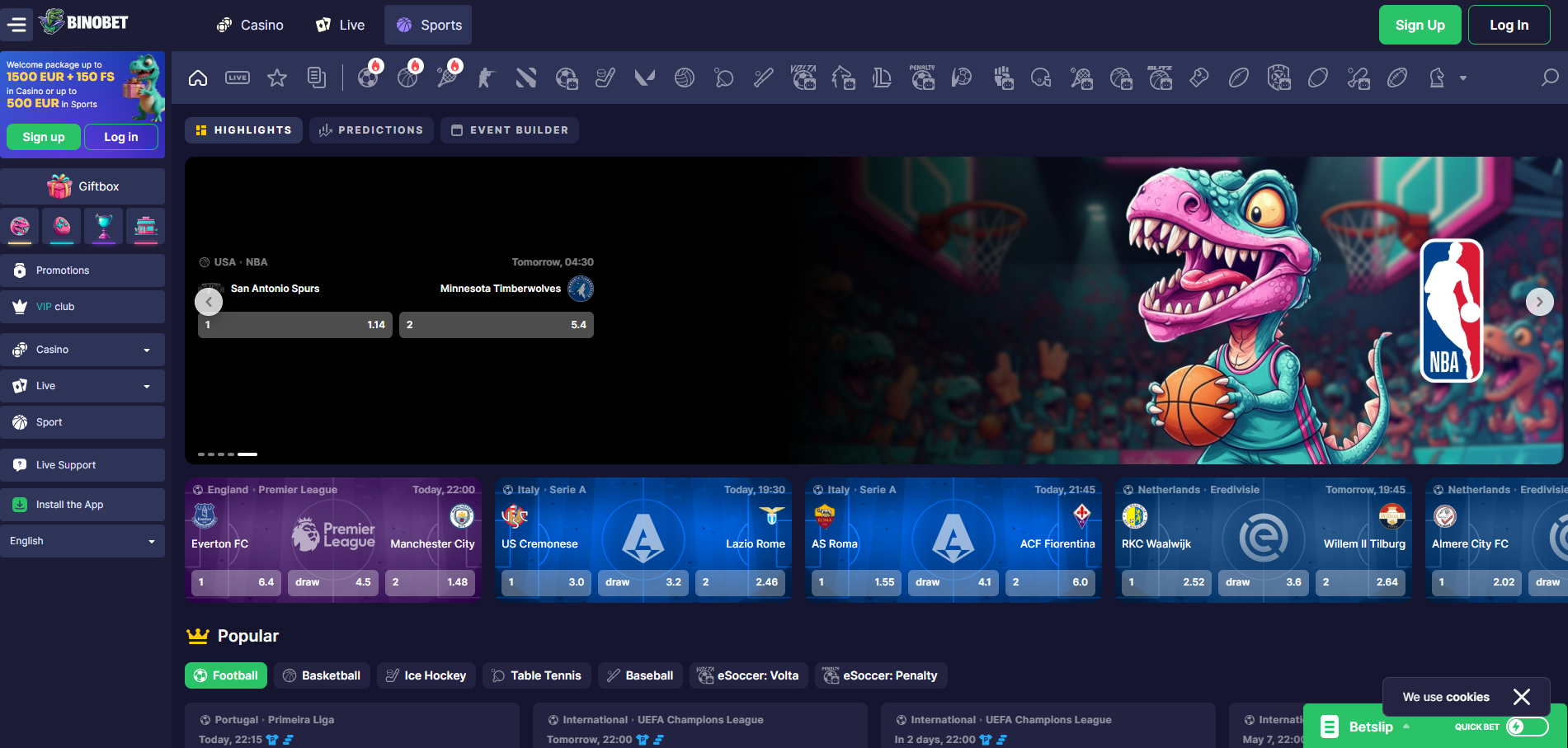Open the hamburger menu beside the Binobet logo
The image size is (1568, 748).
(16, 25)
